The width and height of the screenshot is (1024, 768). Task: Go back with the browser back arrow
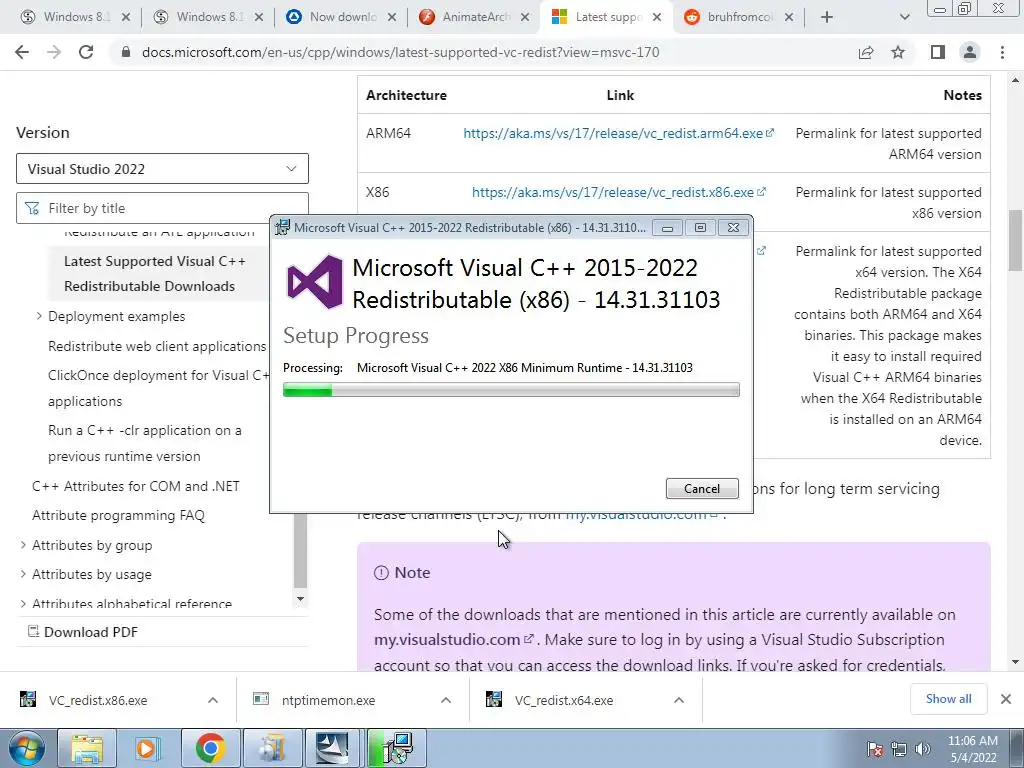pyautogui.click(x=22, y=52)
